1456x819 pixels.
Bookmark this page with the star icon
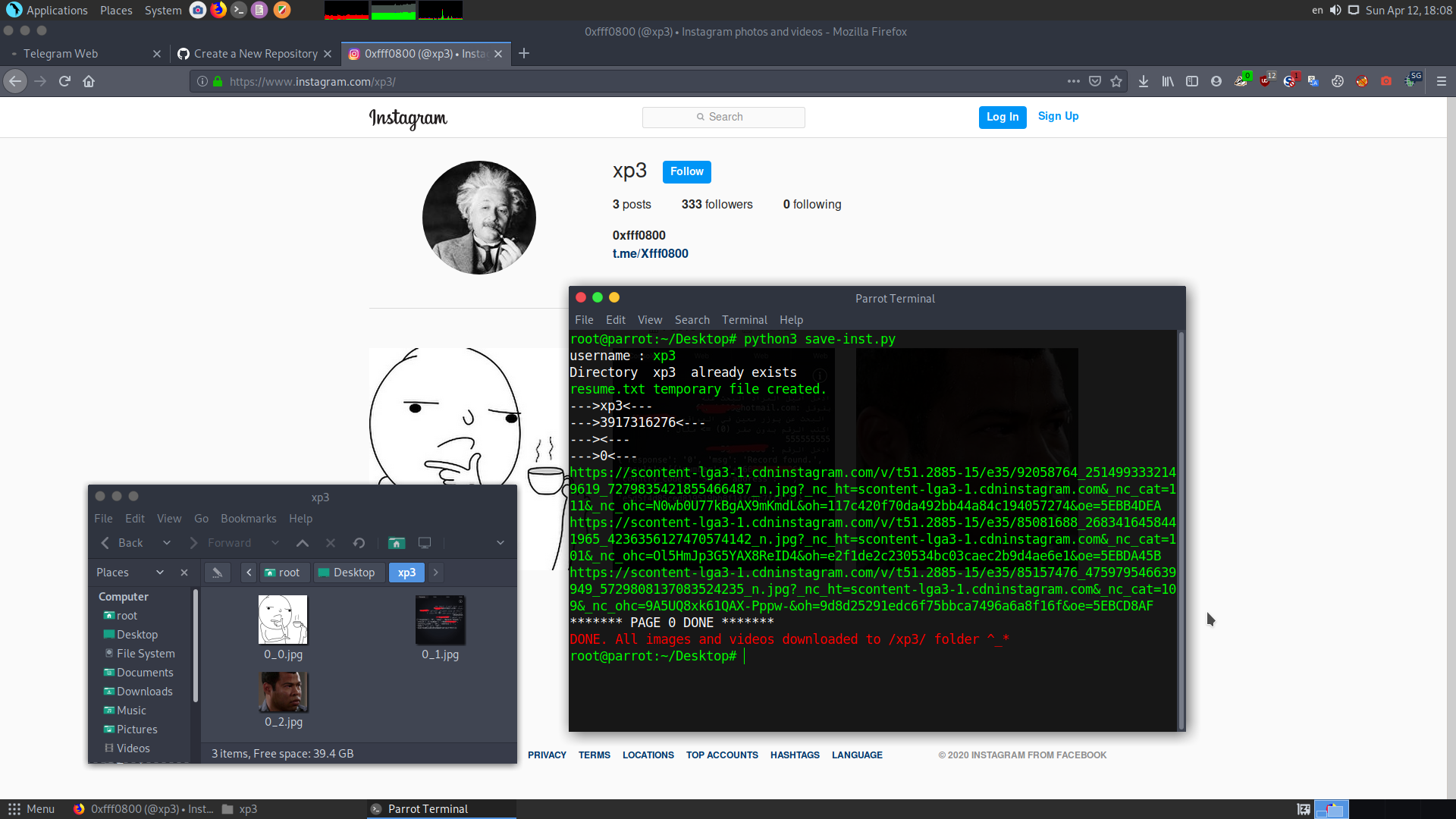point(1116,81)
